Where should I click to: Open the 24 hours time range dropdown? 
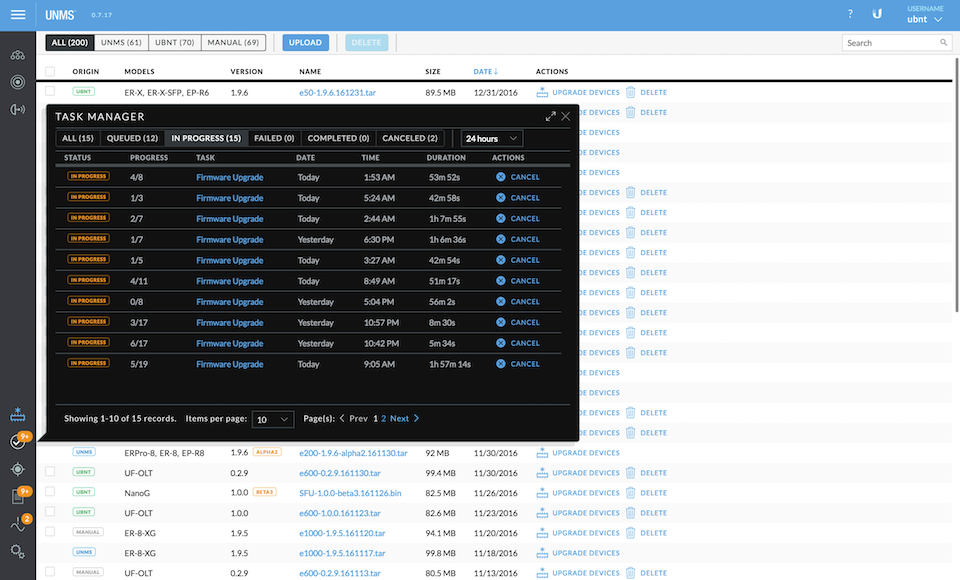pyautogui.click(x=492, y=138)
